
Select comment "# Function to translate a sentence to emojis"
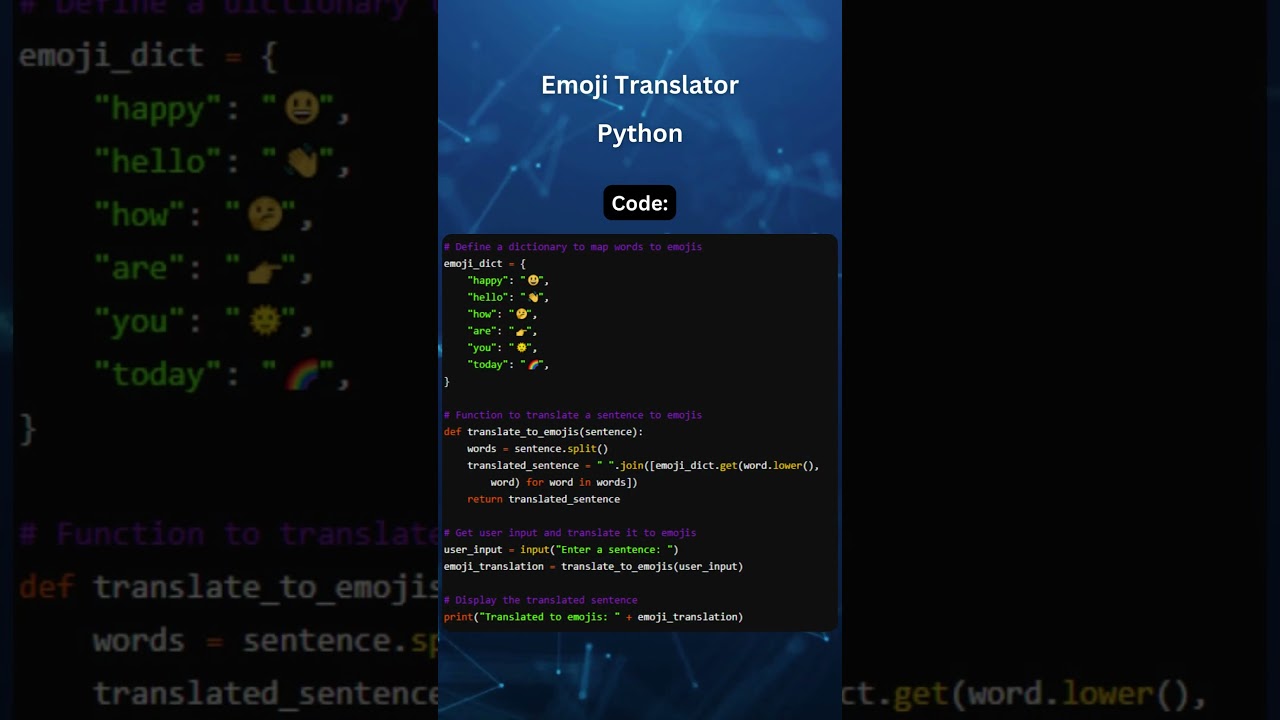573,415
